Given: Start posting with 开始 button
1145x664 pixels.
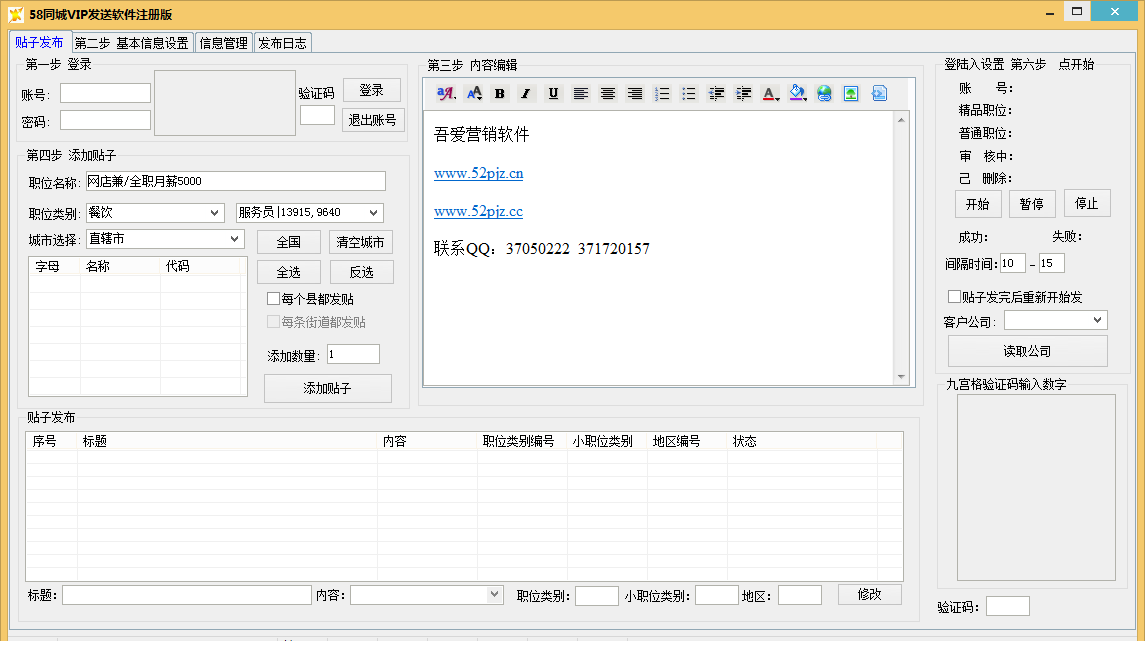Looking at the screenshot, I should coord(978,204).
